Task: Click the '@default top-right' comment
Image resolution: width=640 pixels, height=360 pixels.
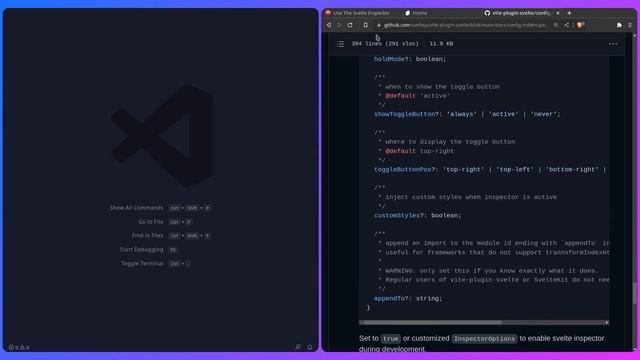Action: click(x=419, y=151)
